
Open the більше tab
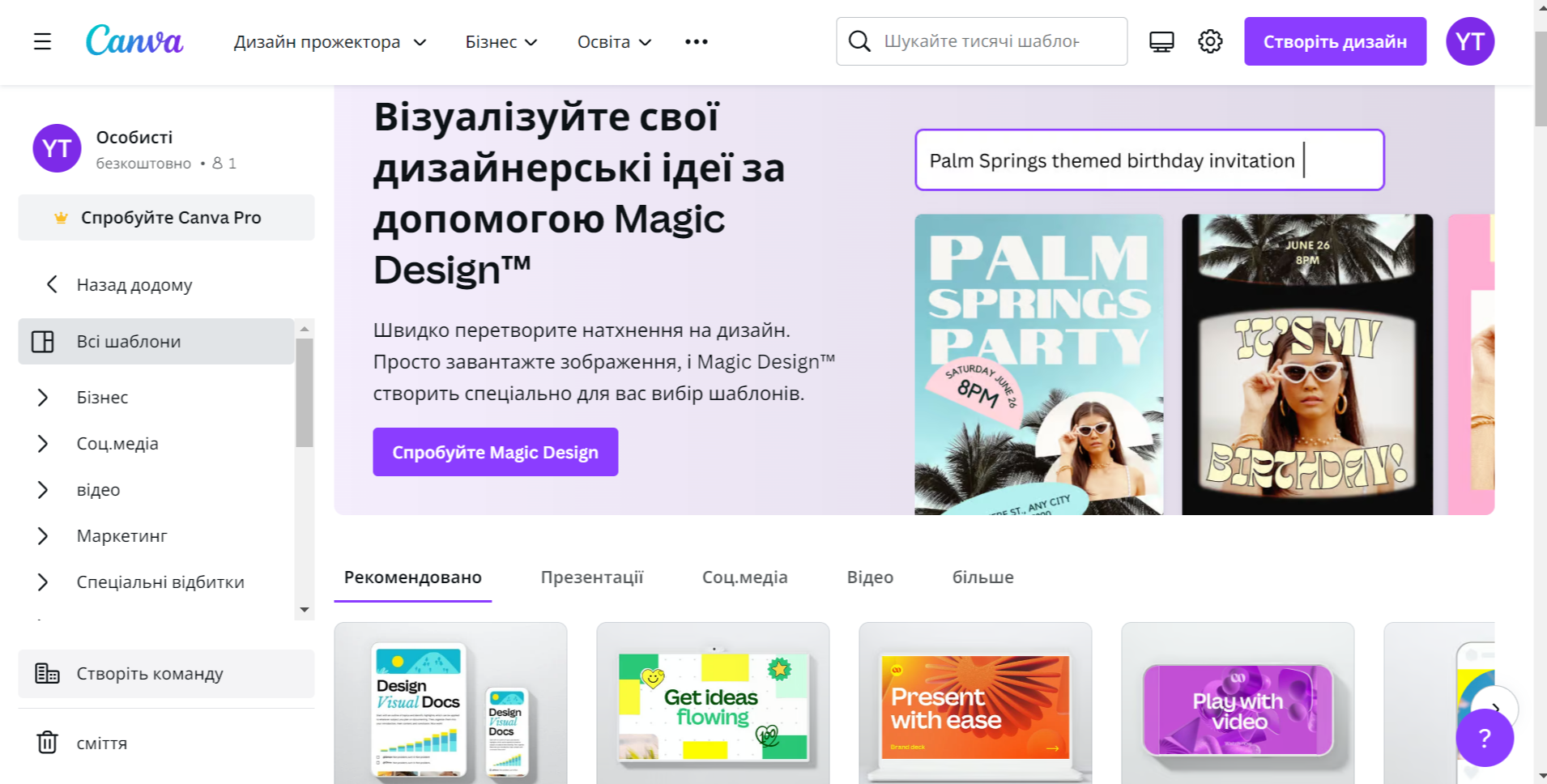click(983, 577)
